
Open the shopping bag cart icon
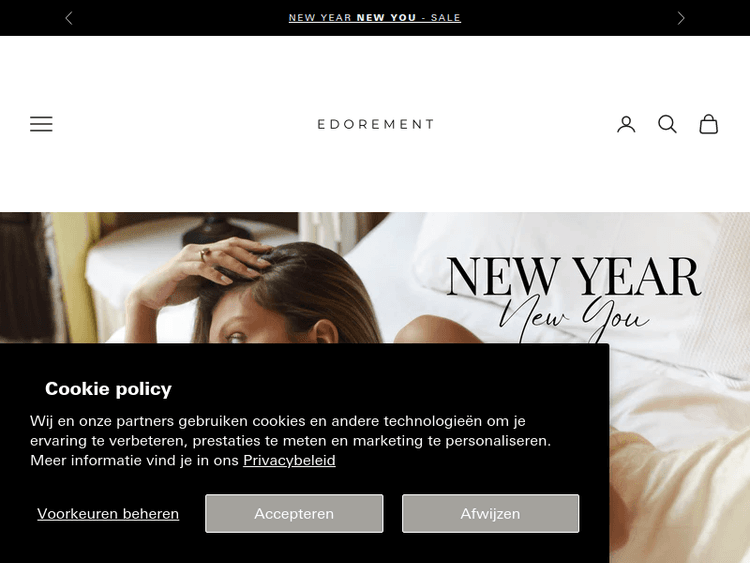(x=708, y=124)
